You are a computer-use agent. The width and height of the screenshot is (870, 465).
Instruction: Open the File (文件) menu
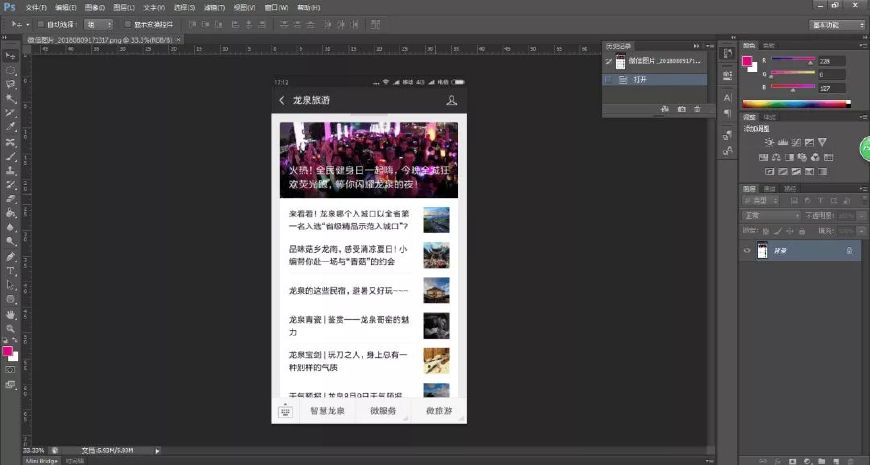click(x=36, y=8)
